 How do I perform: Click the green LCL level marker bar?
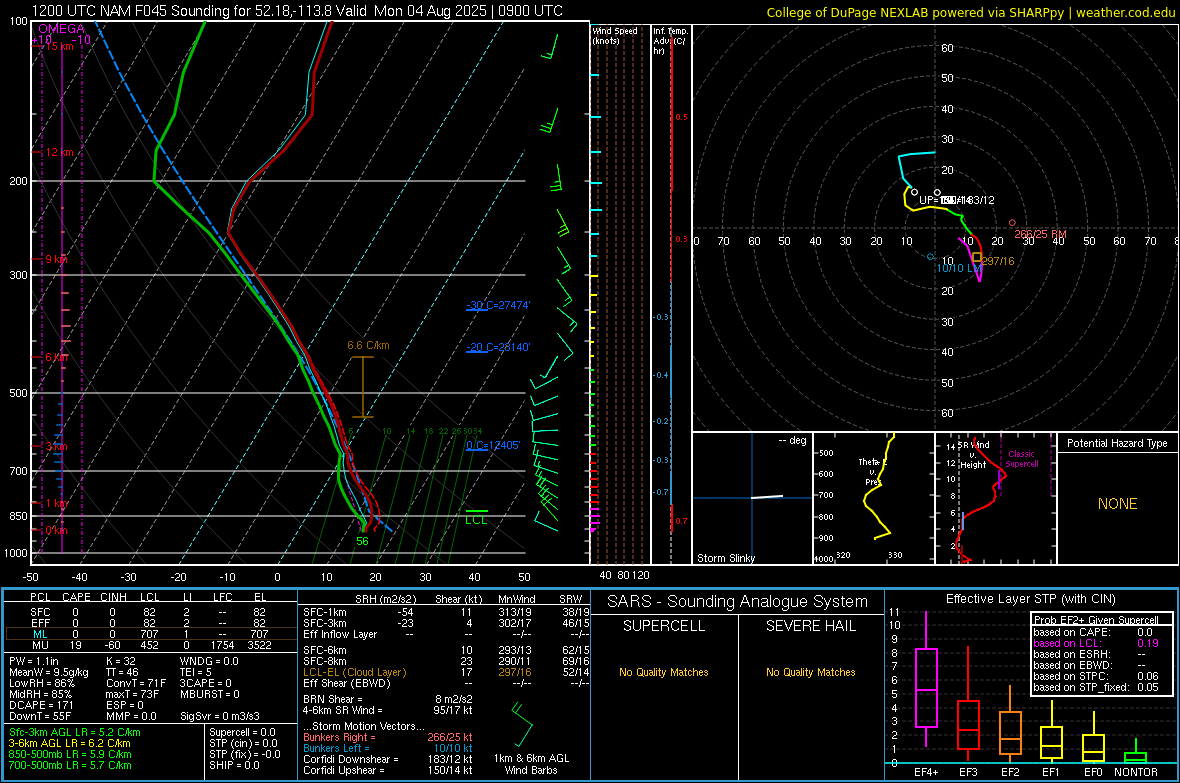click(476, 511)
